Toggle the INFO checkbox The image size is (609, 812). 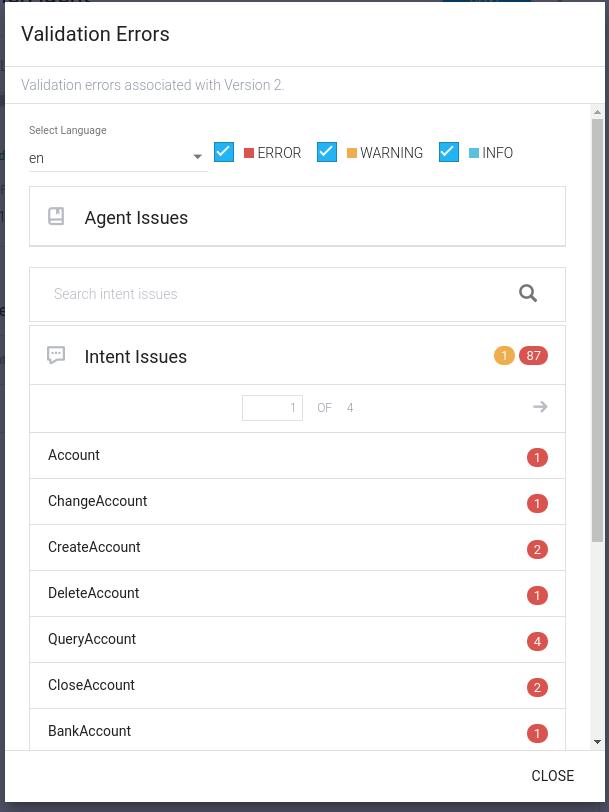(x=448, y=152)
